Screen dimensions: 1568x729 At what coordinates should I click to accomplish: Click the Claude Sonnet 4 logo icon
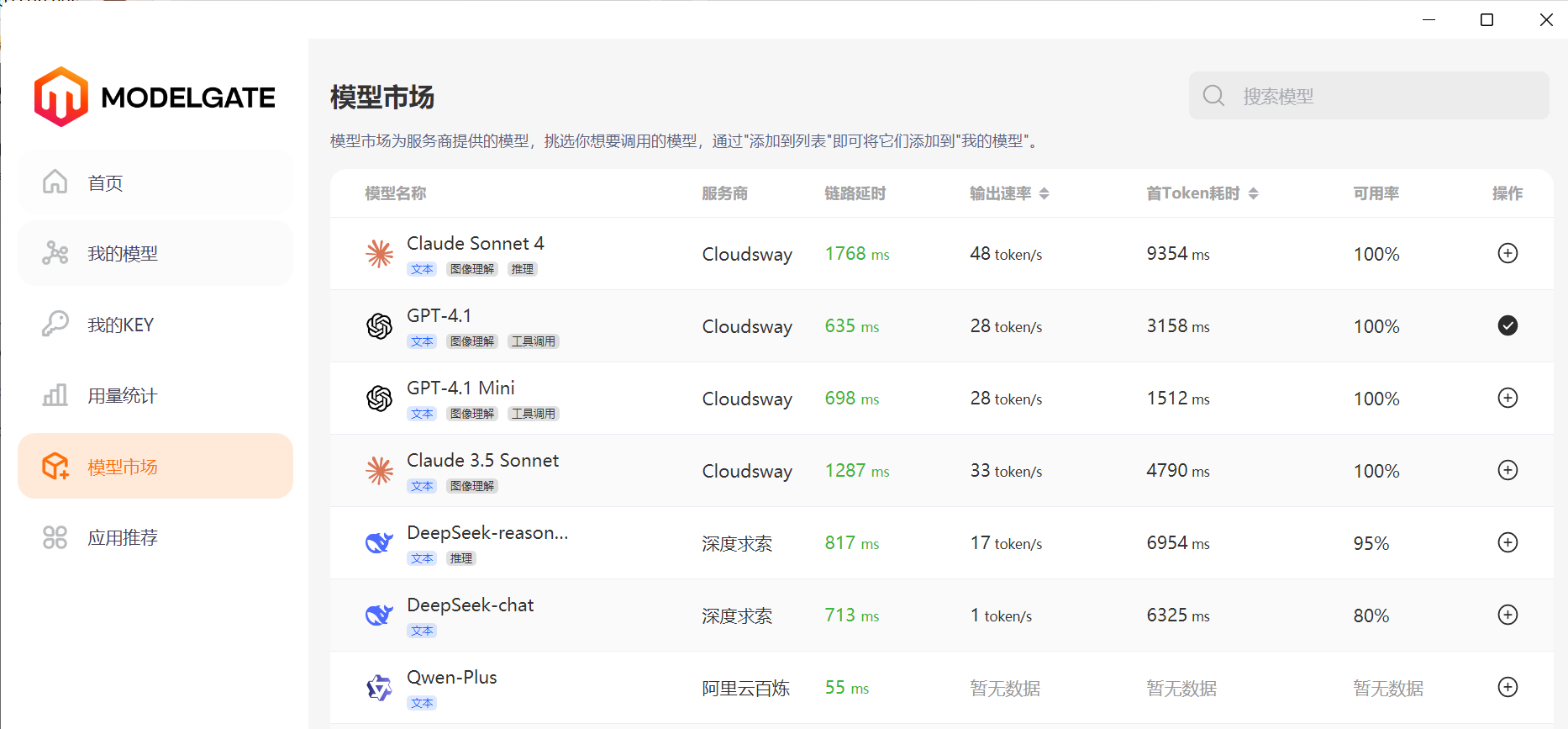pyautogui.click(x=380, y=254)
